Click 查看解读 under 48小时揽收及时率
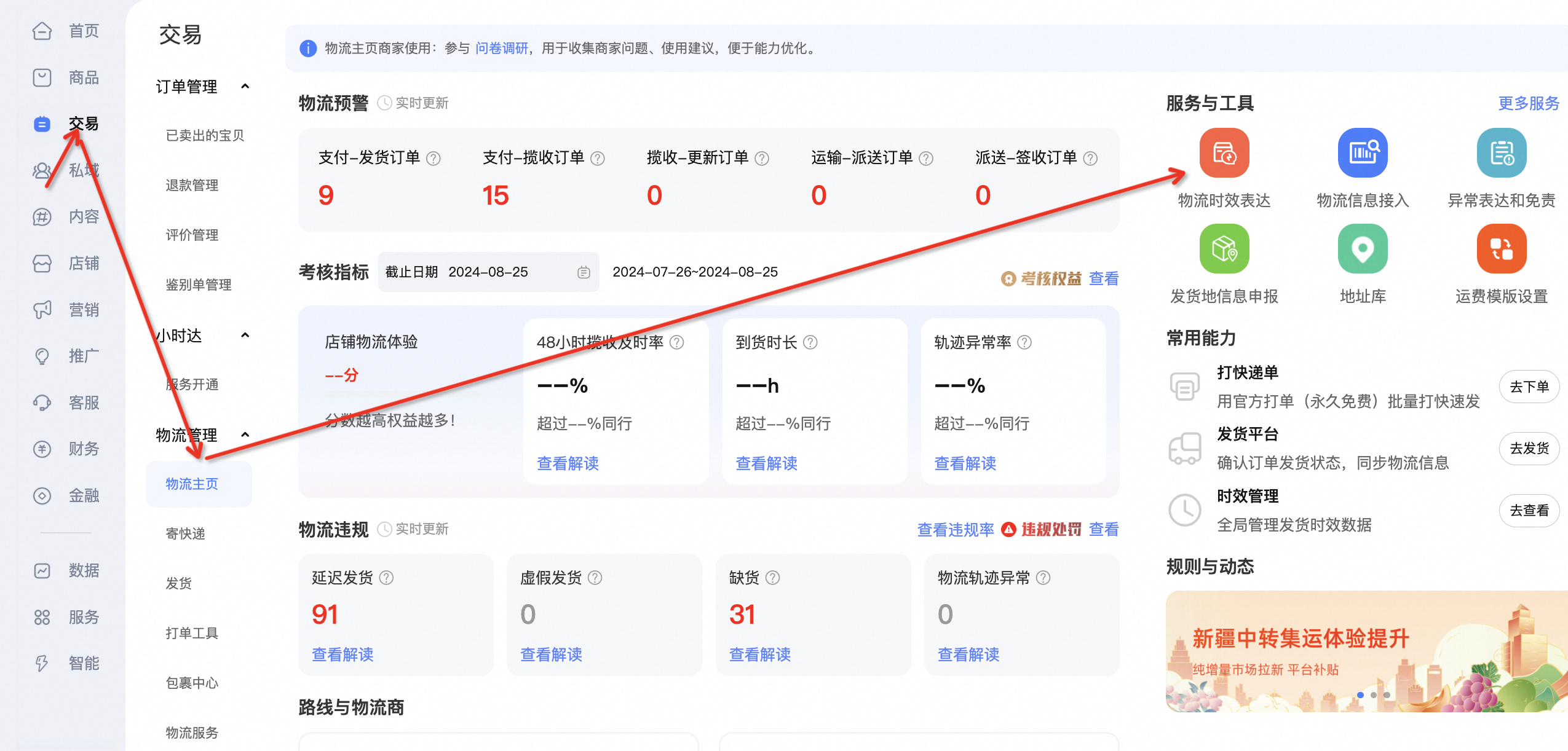Viewport: 1568px width, 751px height. pos(568,463)
